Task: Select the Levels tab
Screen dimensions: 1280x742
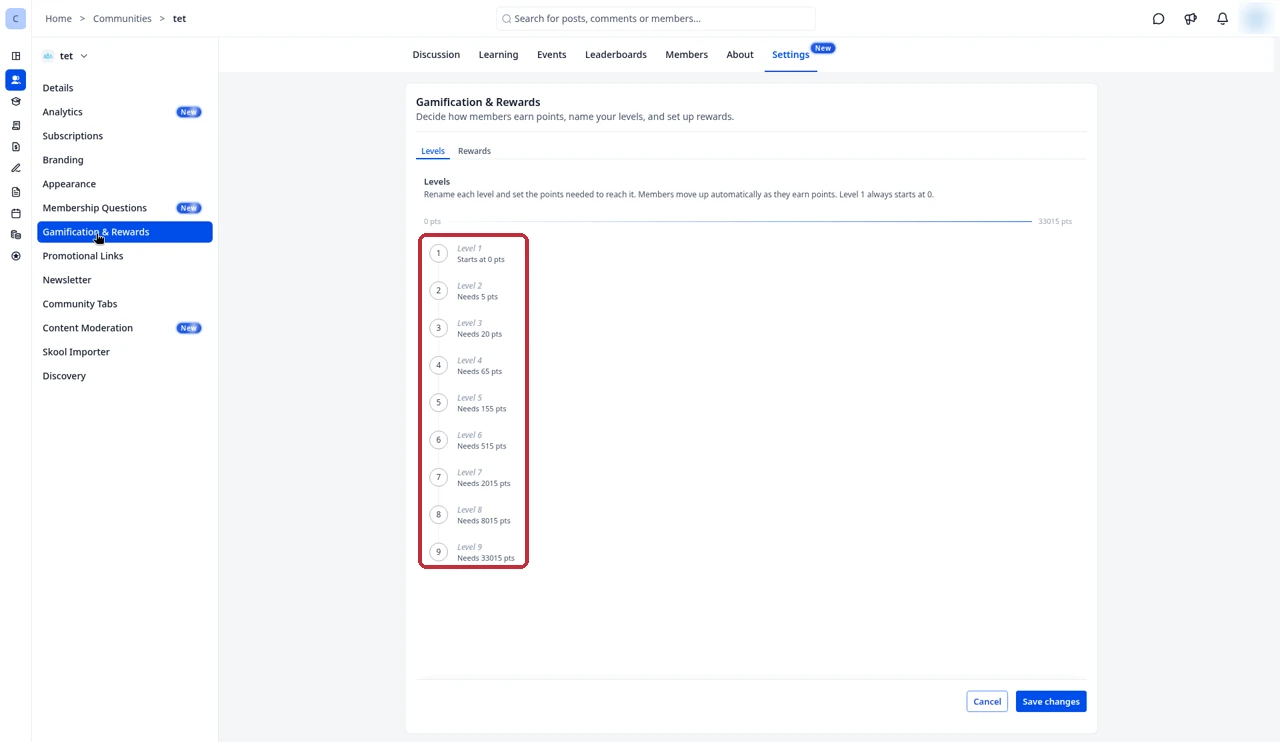Action: (433, 151)
